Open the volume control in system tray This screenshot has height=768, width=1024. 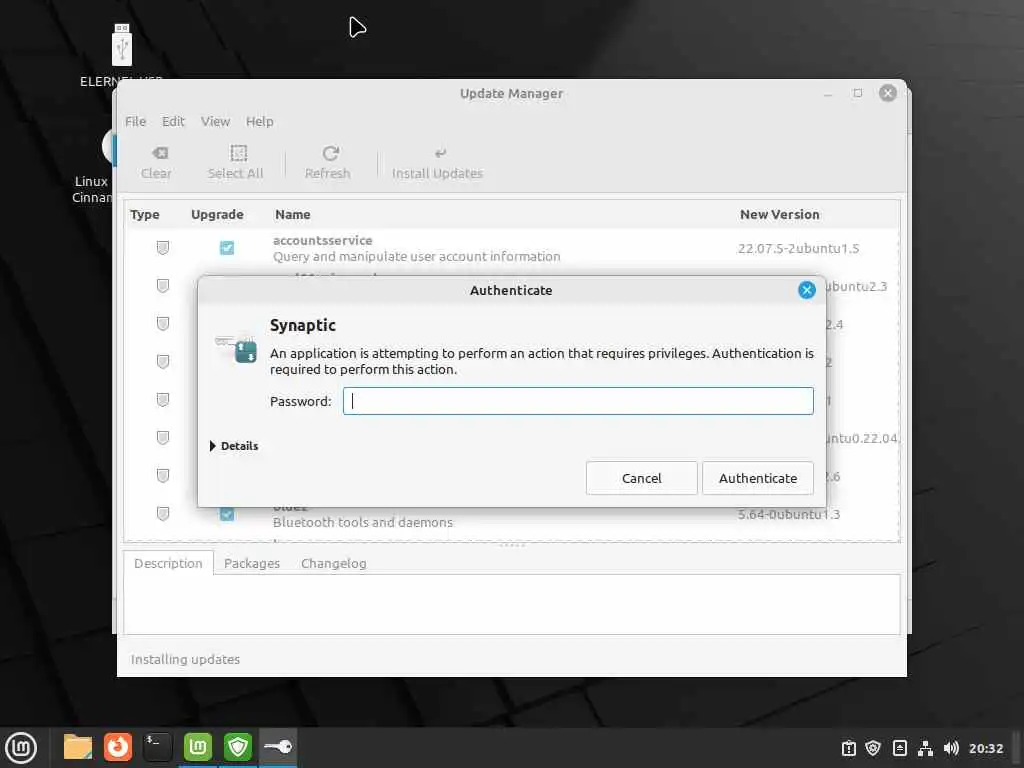(x=951, y=748)
